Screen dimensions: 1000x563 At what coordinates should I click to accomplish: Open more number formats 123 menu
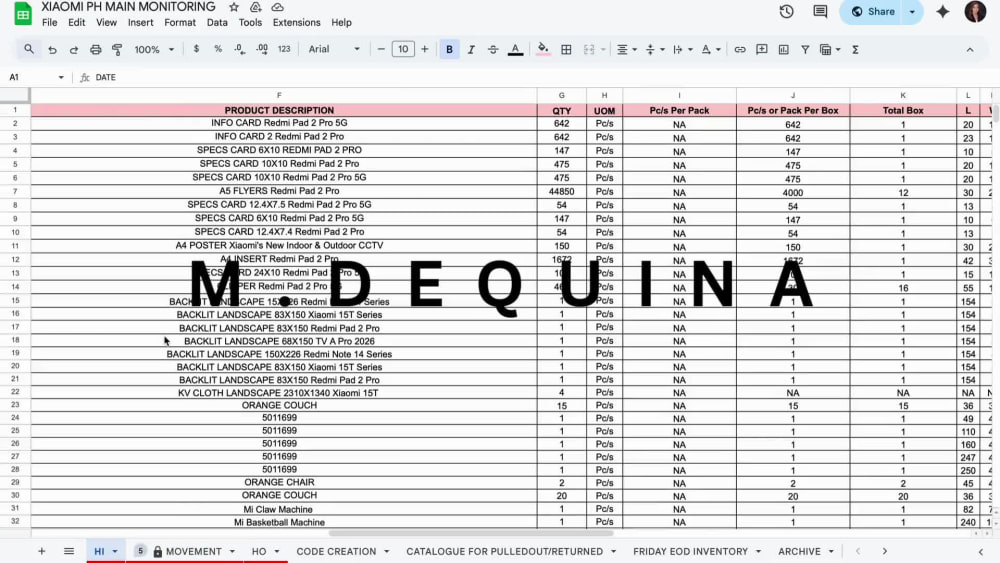click(x=284, y=49)
